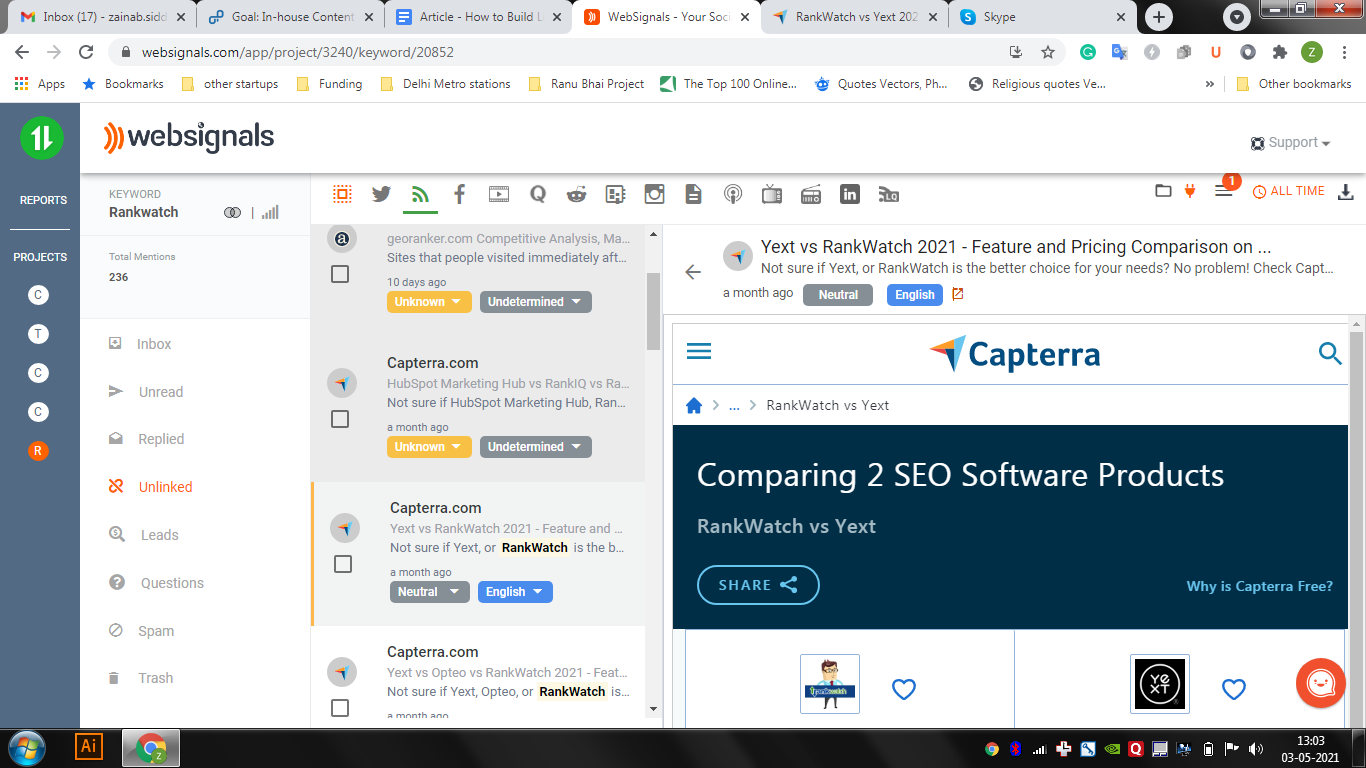1366x768 pixels.
Task: Click the green Websignals app logo
Action: (41, 137)
